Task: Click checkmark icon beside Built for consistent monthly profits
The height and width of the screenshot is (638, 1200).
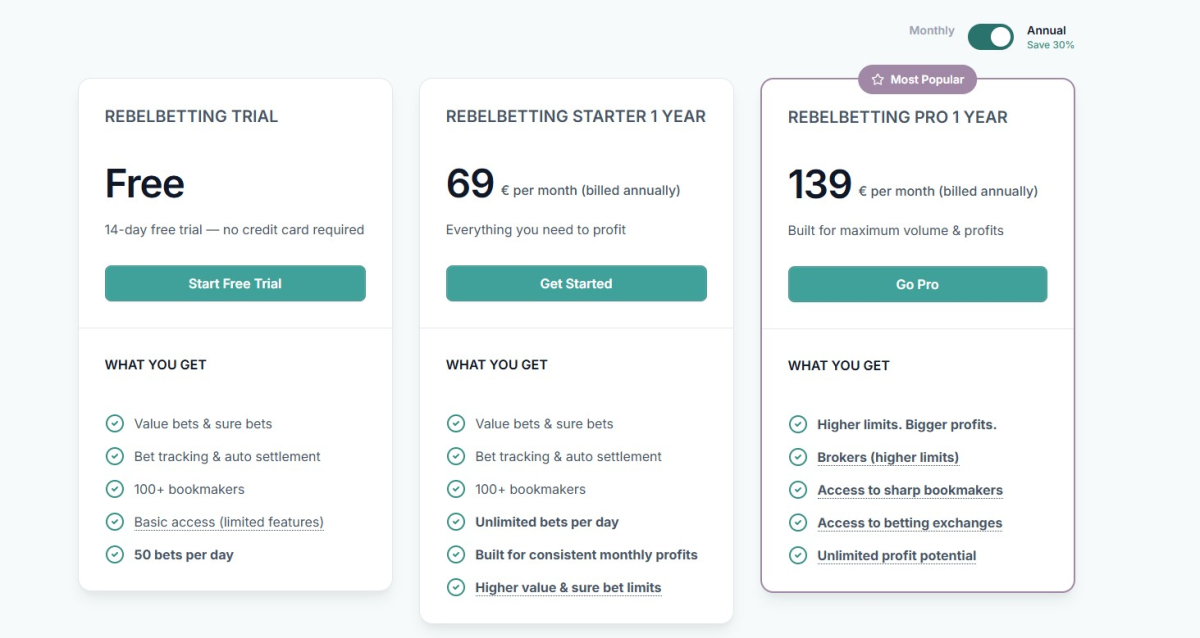Action: tap(456, 554)
